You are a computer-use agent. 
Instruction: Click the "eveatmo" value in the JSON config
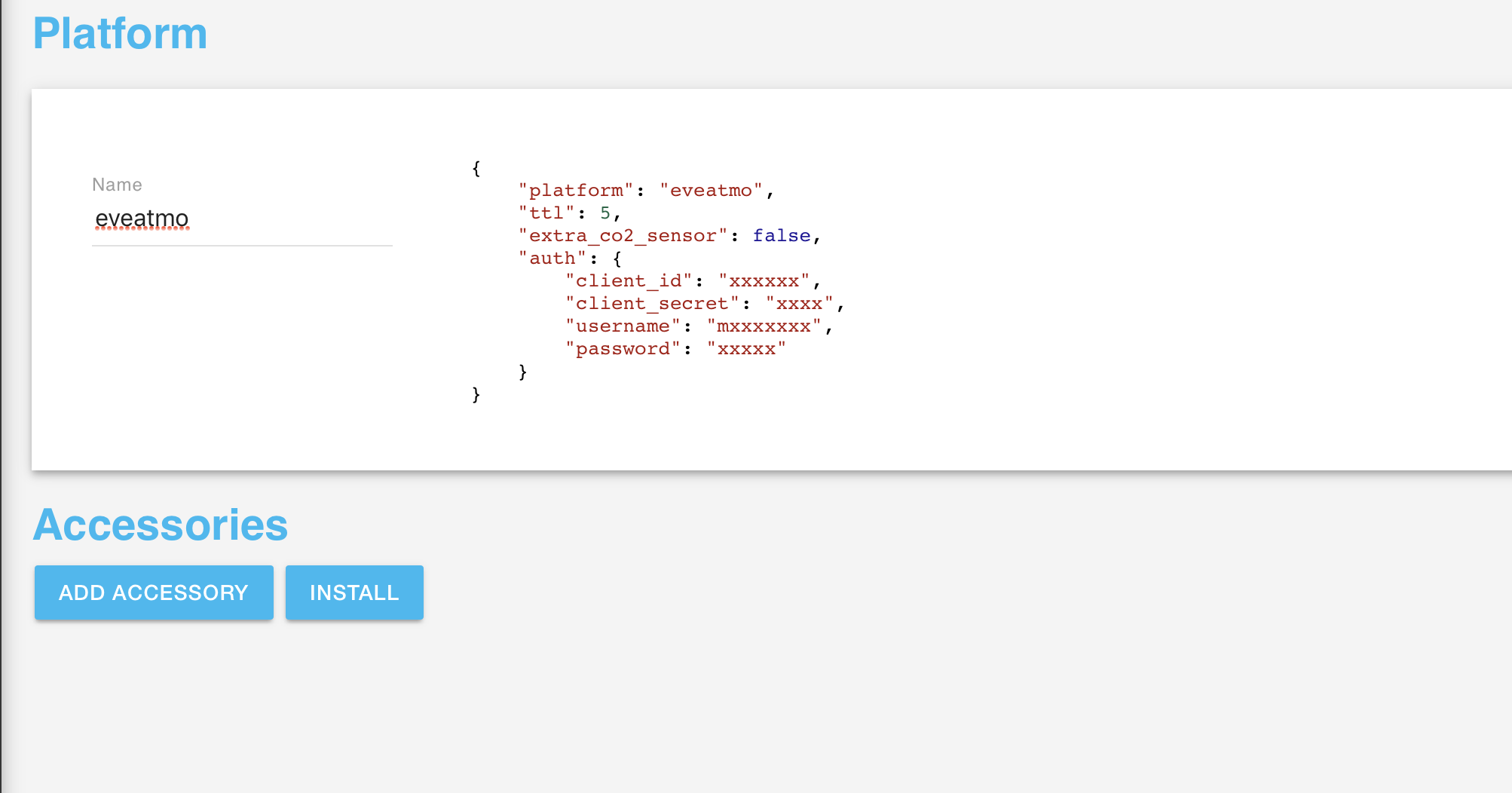coord(711,191)
